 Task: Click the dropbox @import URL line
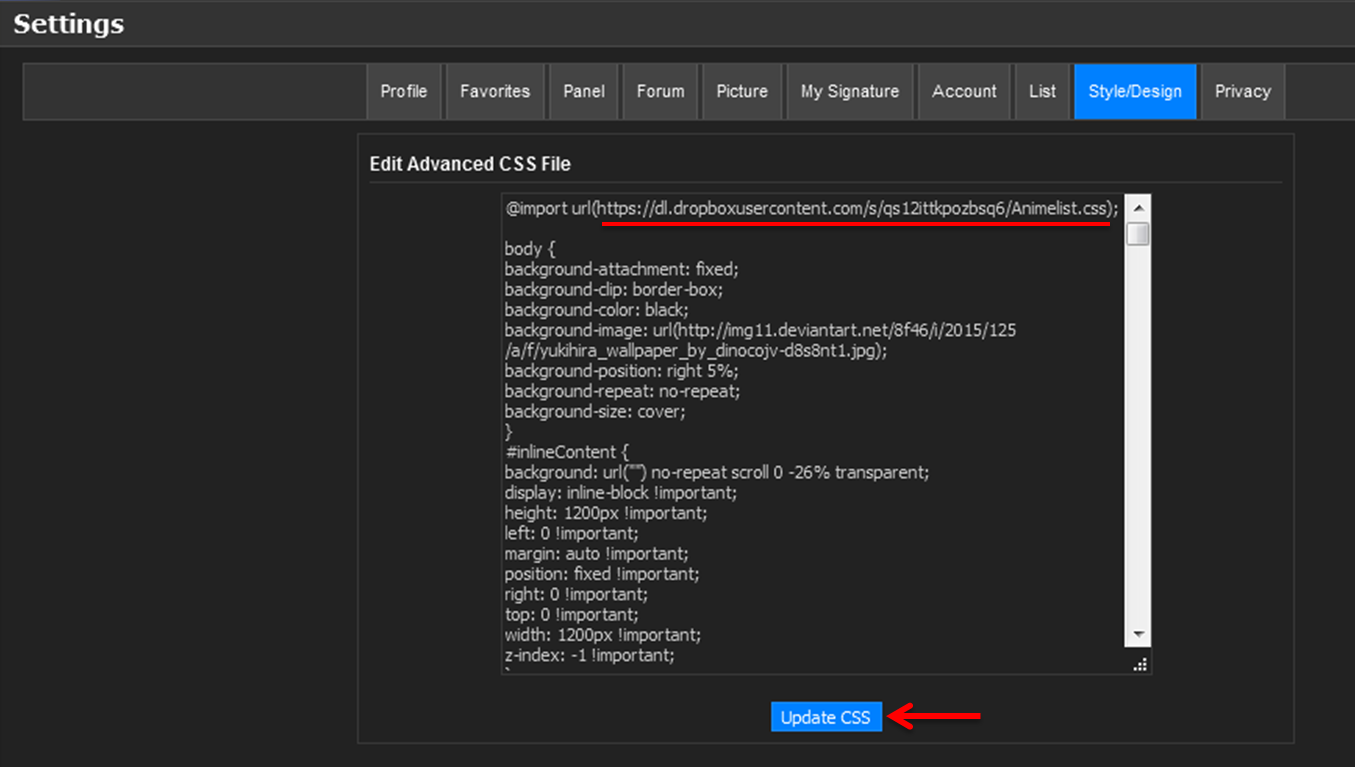tap(810, 209)
